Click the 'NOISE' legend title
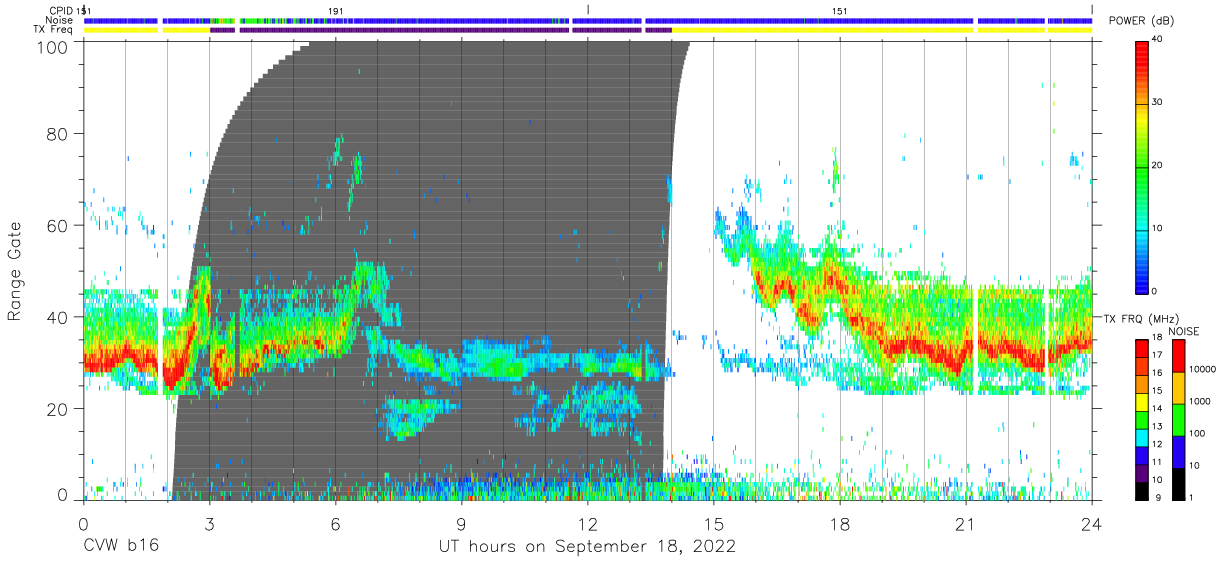This screenshot has width=1228, height=567. [1184, 331]
